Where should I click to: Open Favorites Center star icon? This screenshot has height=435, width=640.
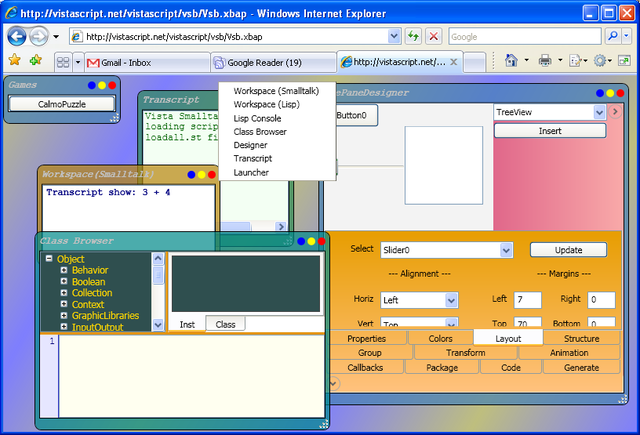click(15, 60)
